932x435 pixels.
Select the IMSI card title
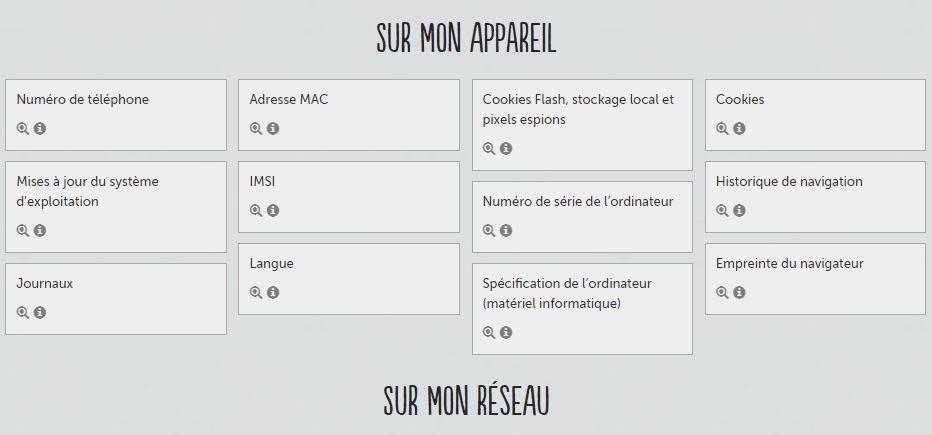(x=262, y=181)
